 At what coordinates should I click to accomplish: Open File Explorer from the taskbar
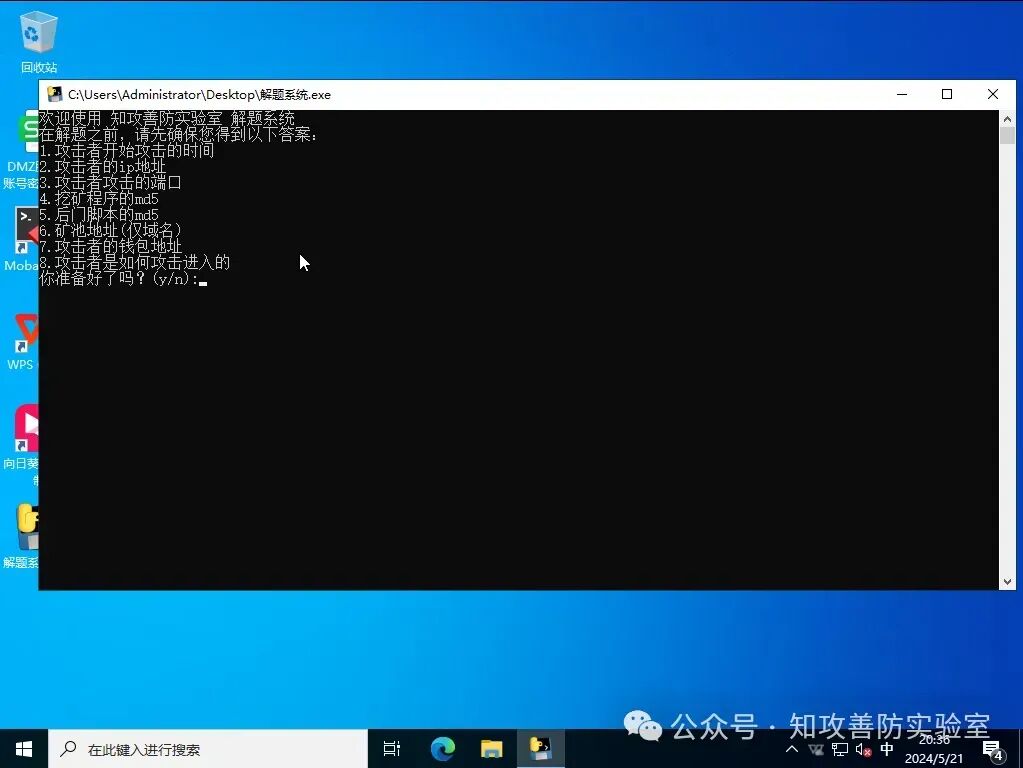coord(490,749)
